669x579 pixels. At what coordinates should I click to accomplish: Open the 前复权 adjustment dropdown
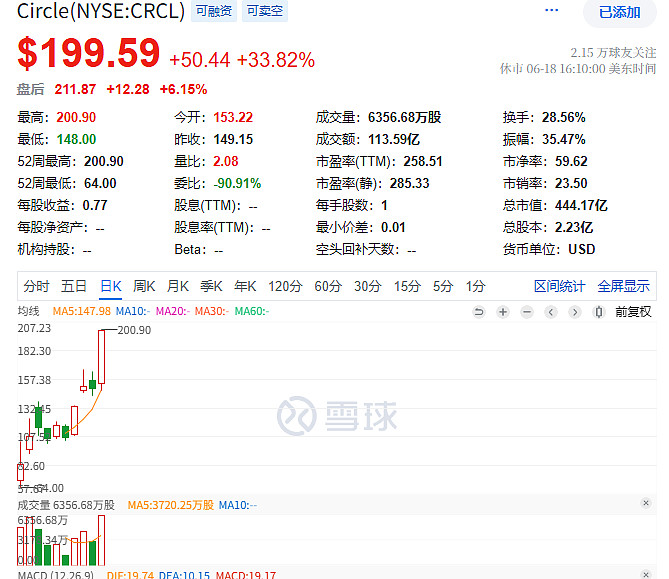[633, 312]
